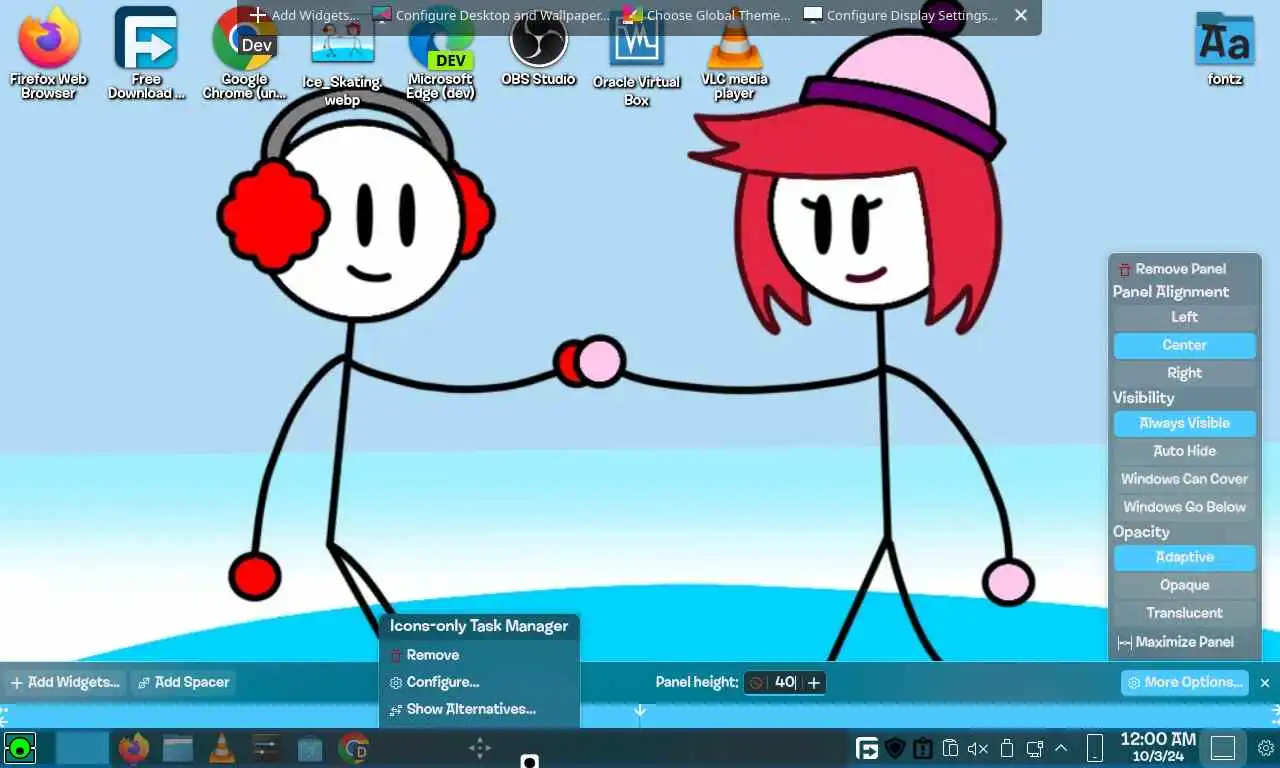Screen dimensions: 1280x768
Task: Launch Free Download Manager desktop icon
Action: coord(146,53)
